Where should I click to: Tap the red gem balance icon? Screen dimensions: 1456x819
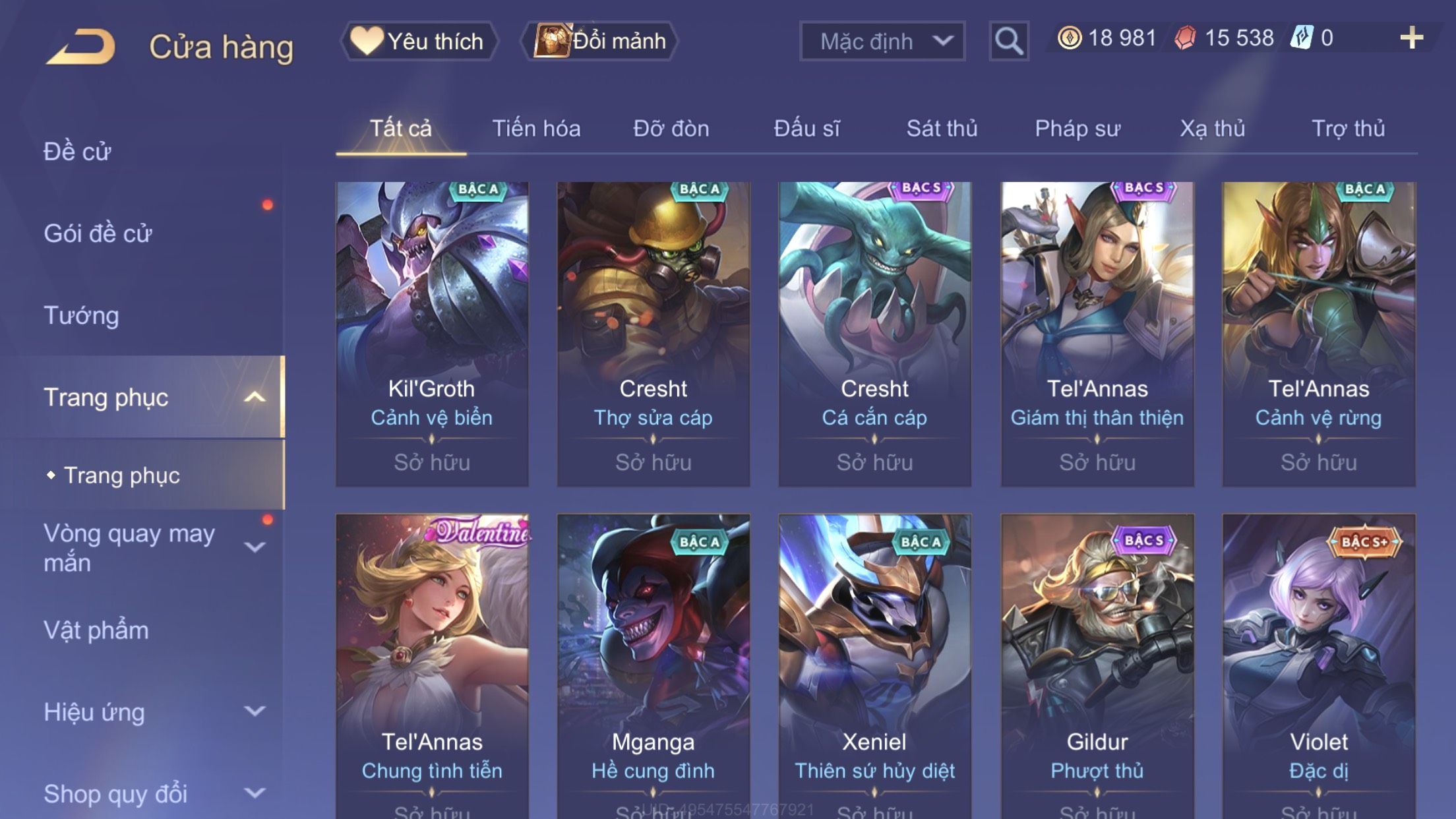(x=1185, y=38)
